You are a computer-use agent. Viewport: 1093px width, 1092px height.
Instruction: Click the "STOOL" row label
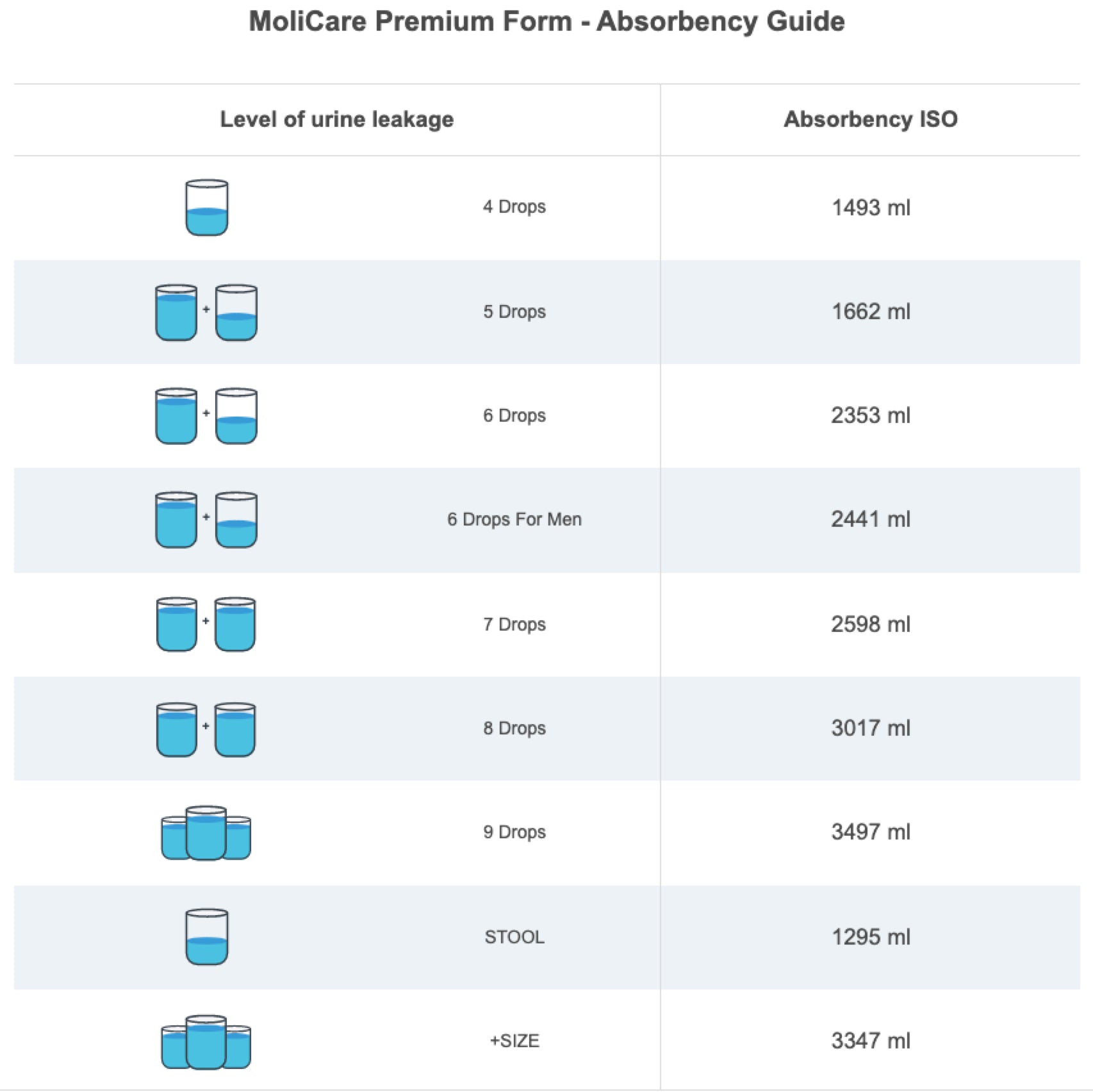click(x=514, y=937)
